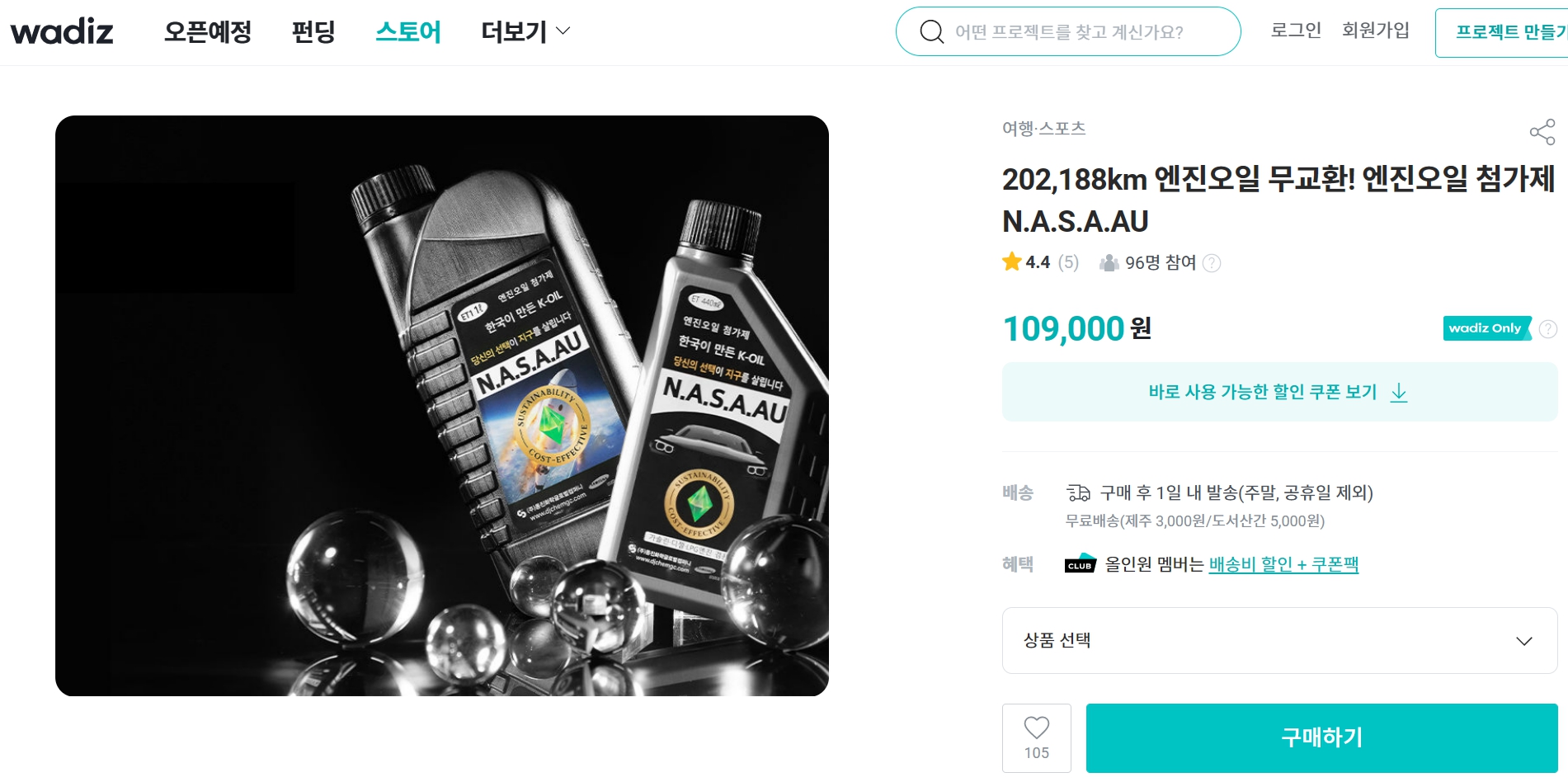Share this product via share icon
The image size is (1568, 782).
coord(1542,132)
